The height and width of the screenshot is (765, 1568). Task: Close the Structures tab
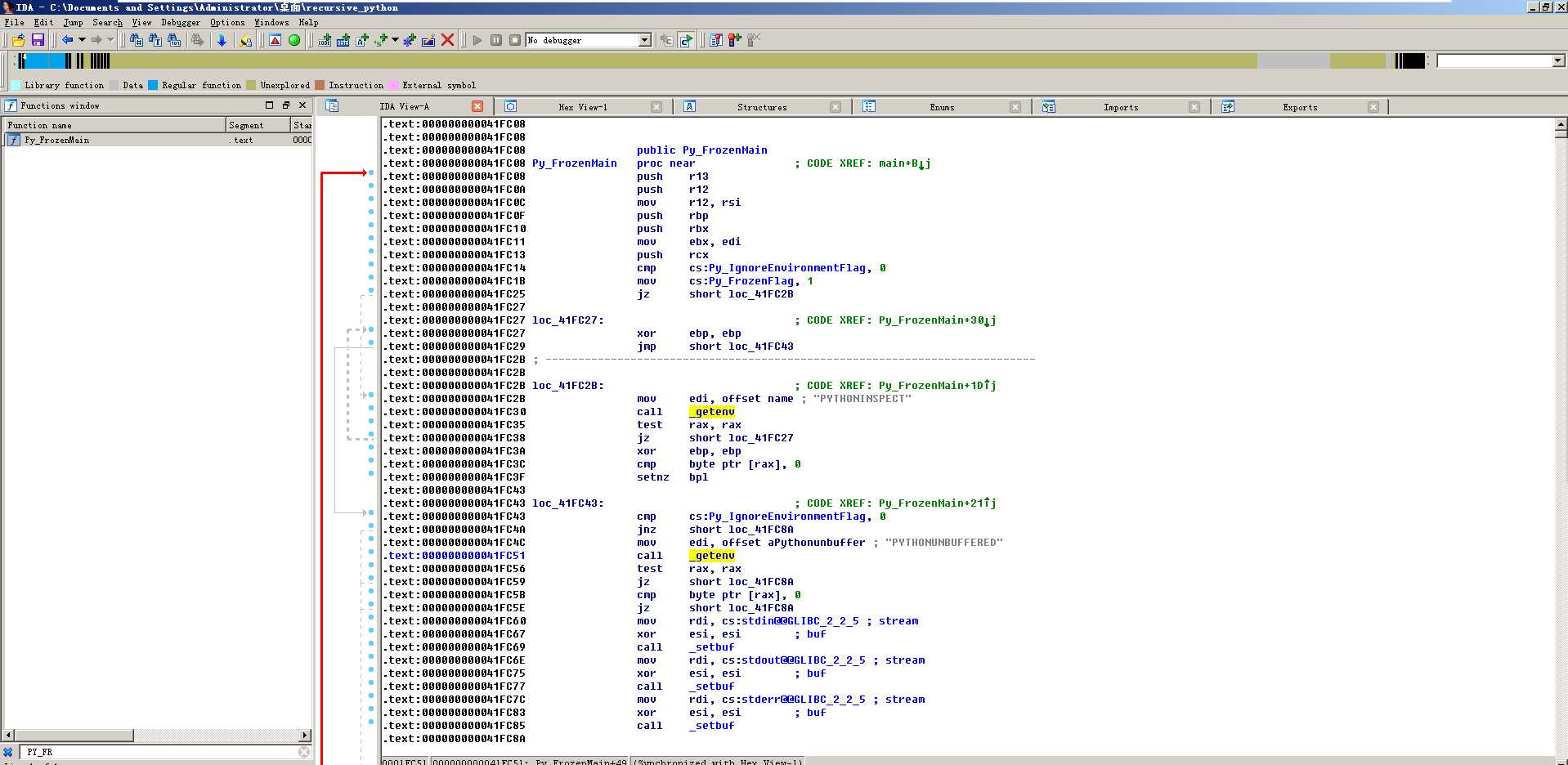coord(836,107)
